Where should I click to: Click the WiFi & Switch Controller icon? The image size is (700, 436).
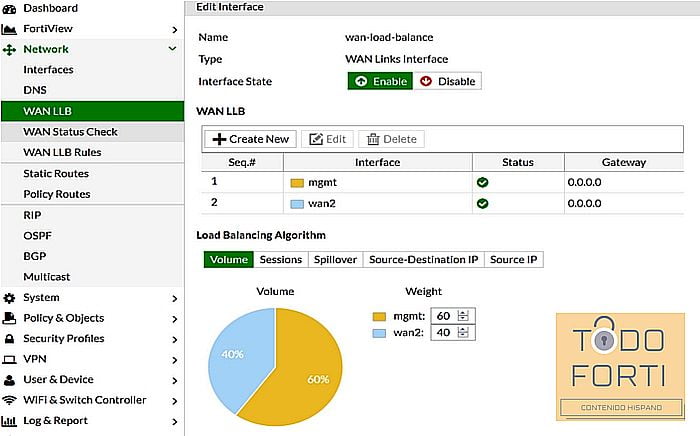10,400
